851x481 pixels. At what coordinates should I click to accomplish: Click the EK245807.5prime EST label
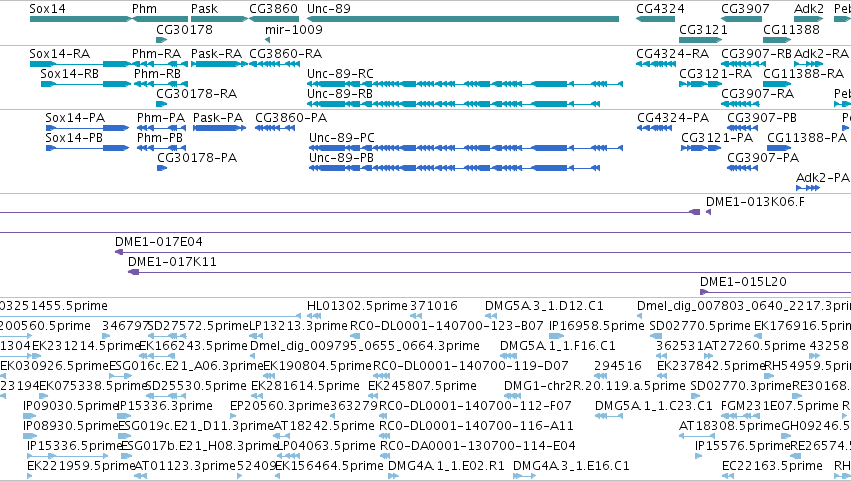[422, 386]
